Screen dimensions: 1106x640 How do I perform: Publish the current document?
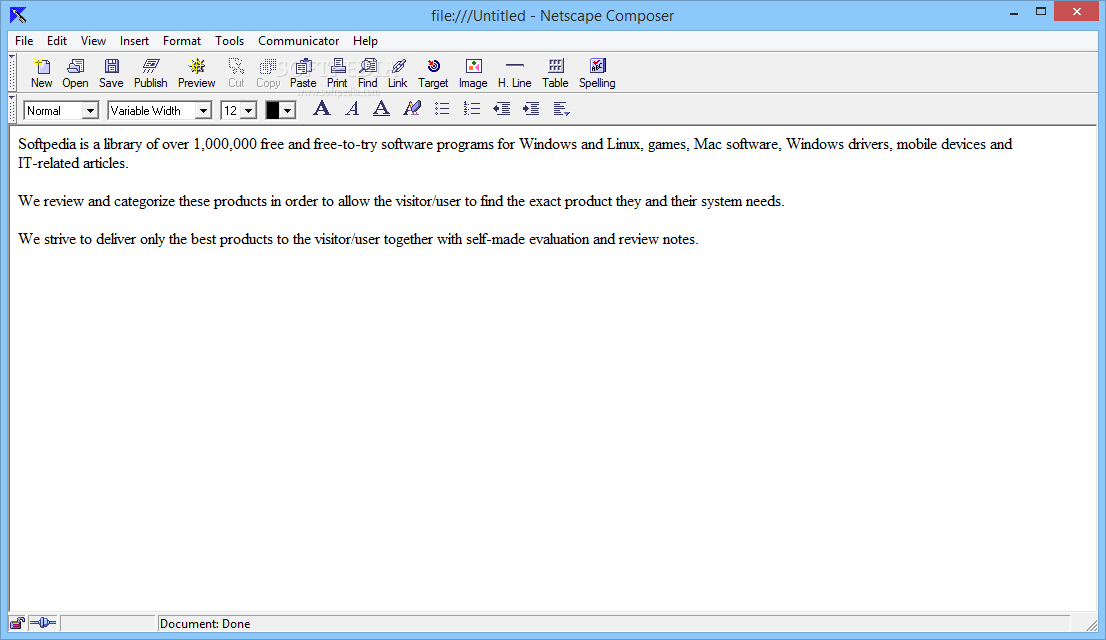pyautogui.click(x=150, y=71)
